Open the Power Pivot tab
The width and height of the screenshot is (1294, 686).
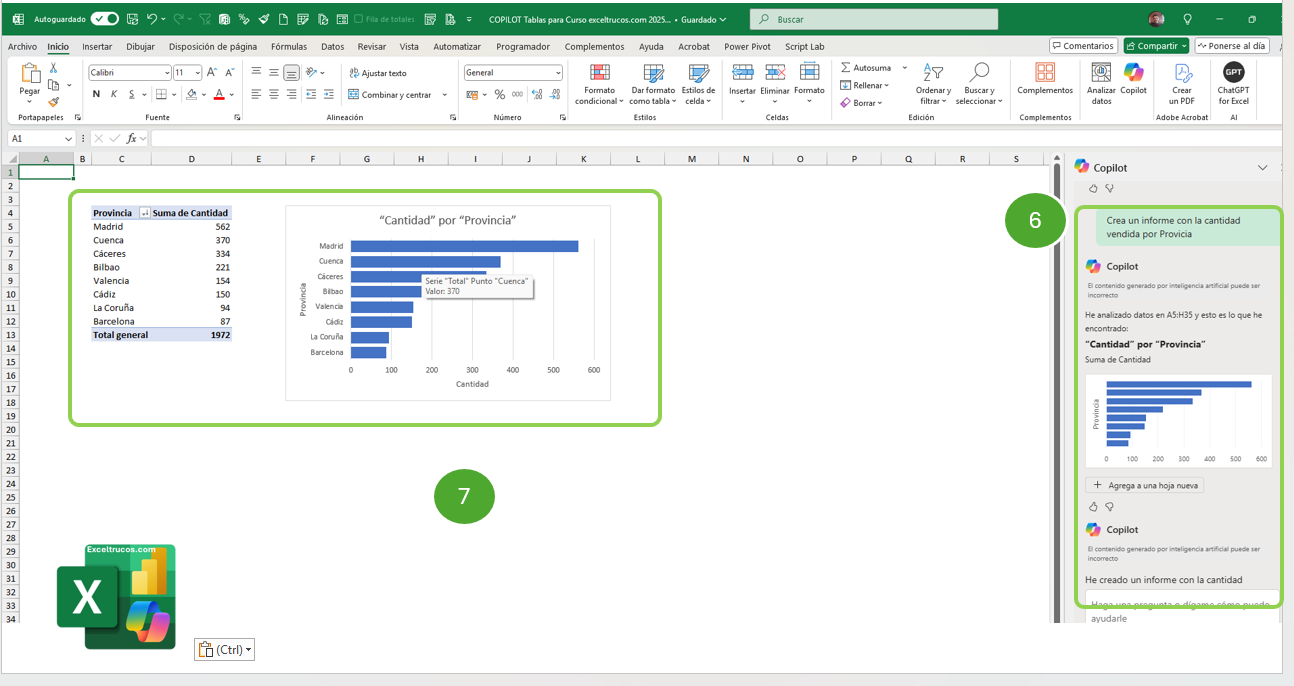click(747, 46)
